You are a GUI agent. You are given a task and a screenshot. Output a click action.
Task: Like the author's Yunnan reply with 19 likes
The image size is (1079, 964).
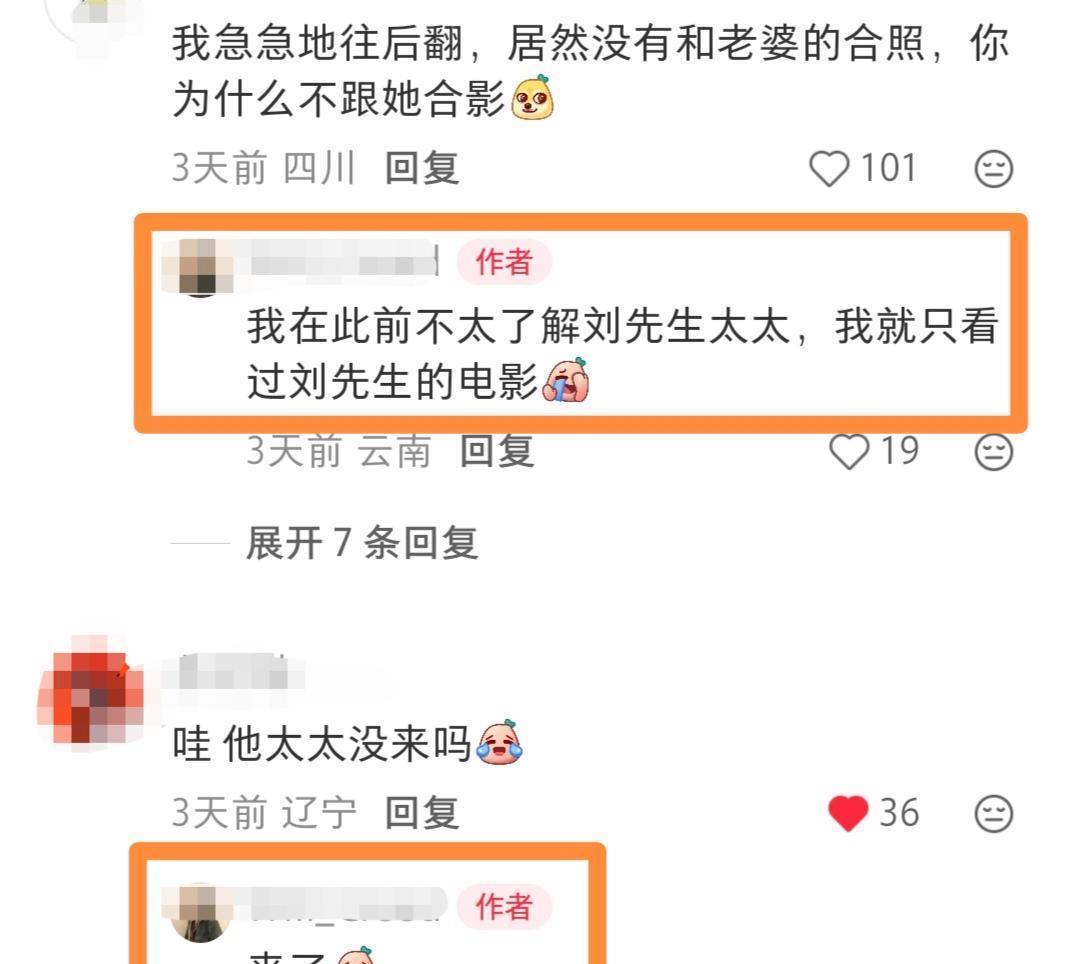click(849, 451)
